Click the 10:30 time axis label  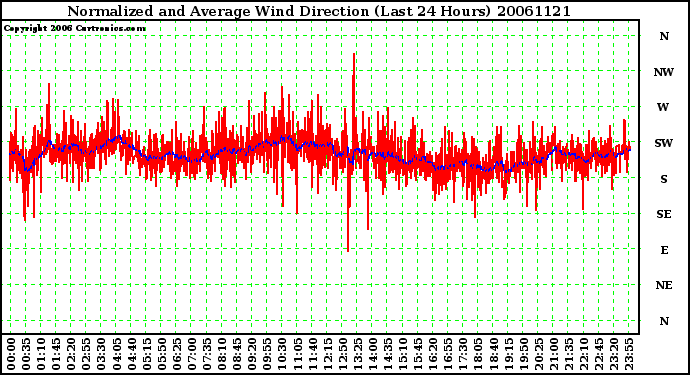(x=282, y=354)
